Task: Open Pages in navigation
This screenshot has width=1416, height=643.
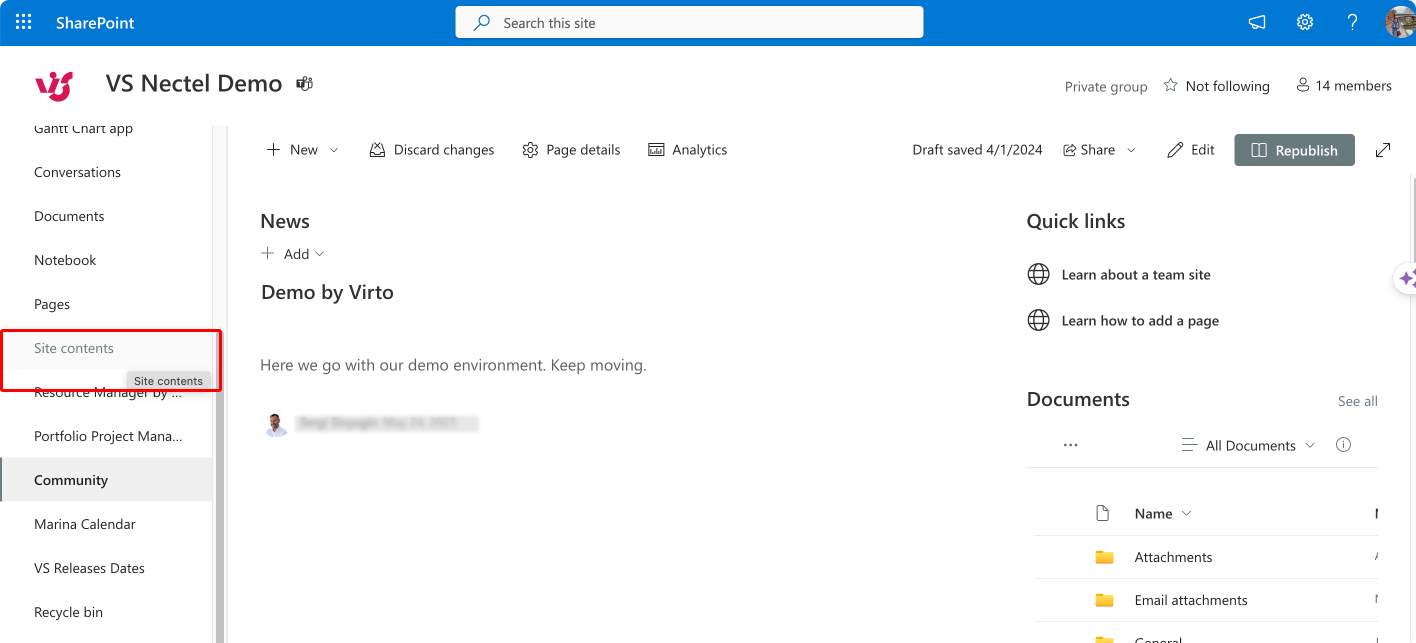Action: (x=52, y=304)
